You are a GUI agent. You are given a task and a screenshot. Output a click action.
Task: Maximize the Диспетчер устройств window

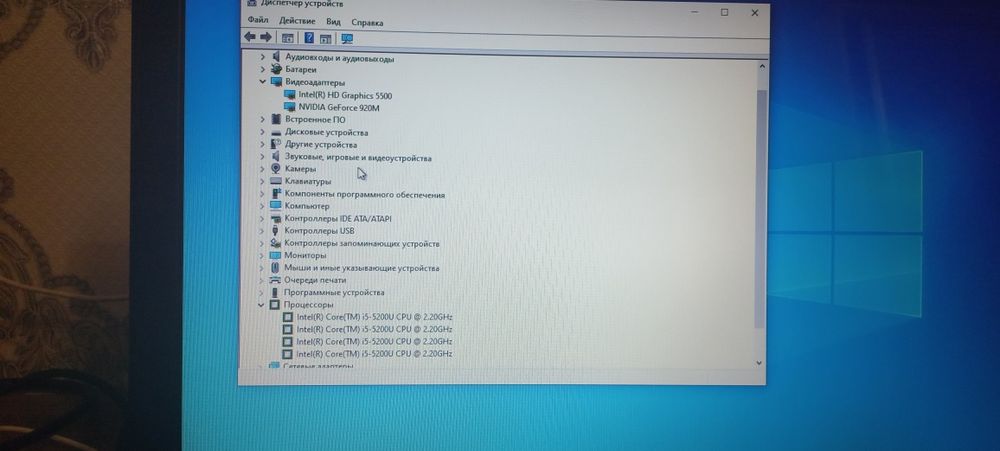tap(724, 12)
